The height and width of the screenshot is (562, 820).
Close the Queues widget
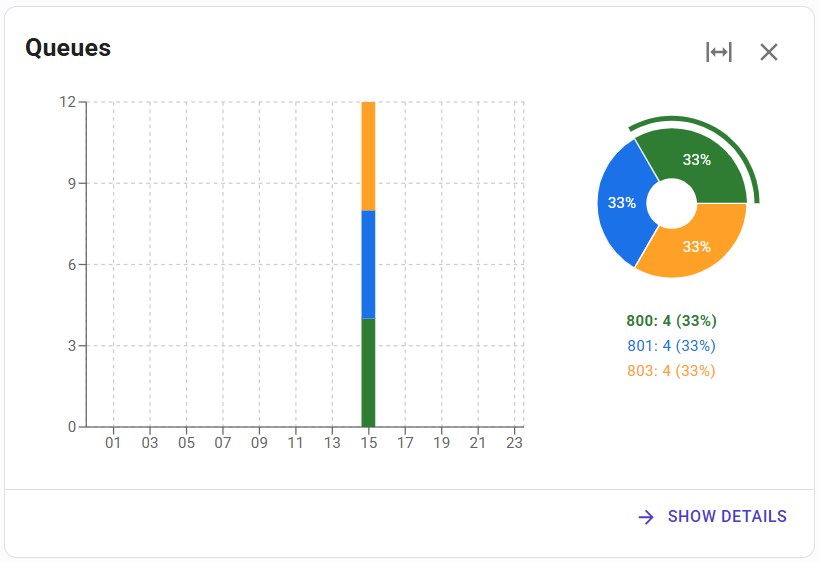[x=768, y=52]
